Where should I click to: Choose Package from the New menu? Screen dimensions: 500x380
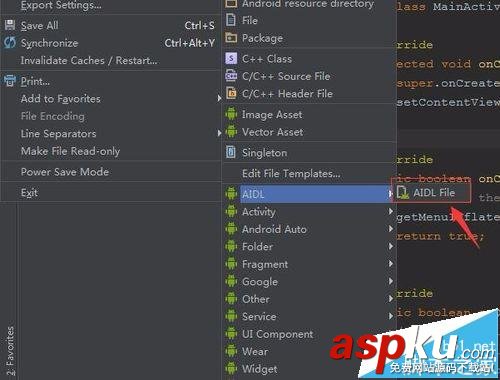tap(309, 38)
